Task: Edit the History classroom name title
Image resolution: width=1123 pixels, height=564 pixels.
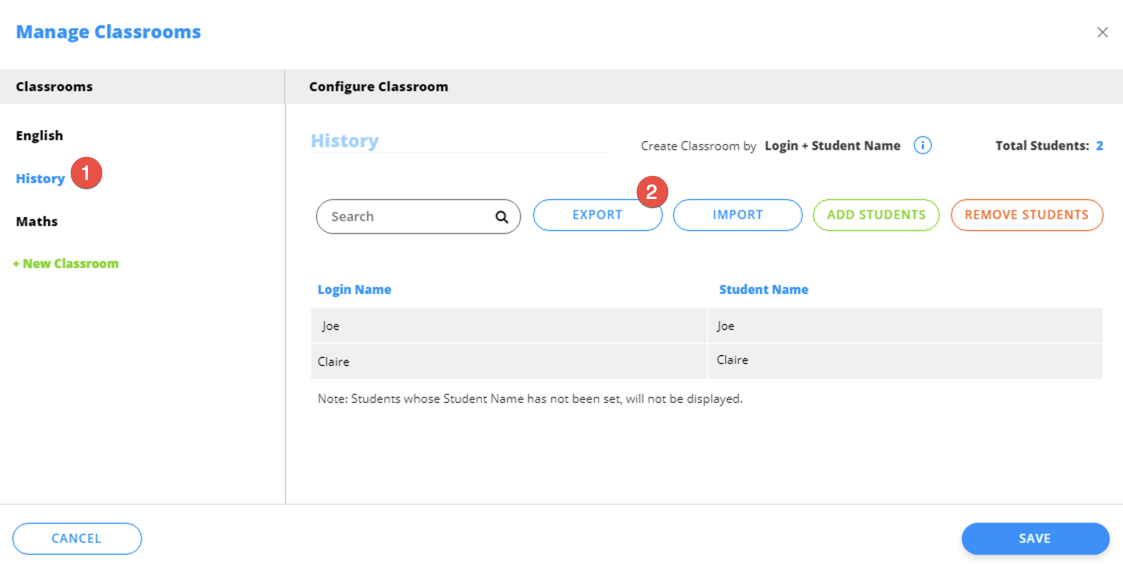Action: [345, 141]
